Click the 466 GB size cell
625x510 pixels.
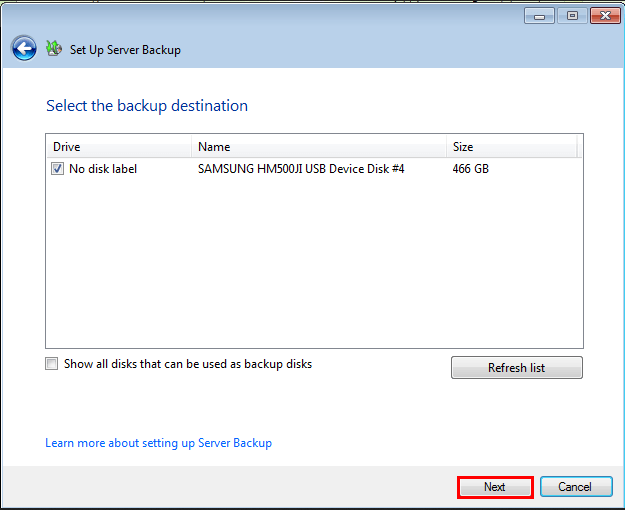point(470,169)
